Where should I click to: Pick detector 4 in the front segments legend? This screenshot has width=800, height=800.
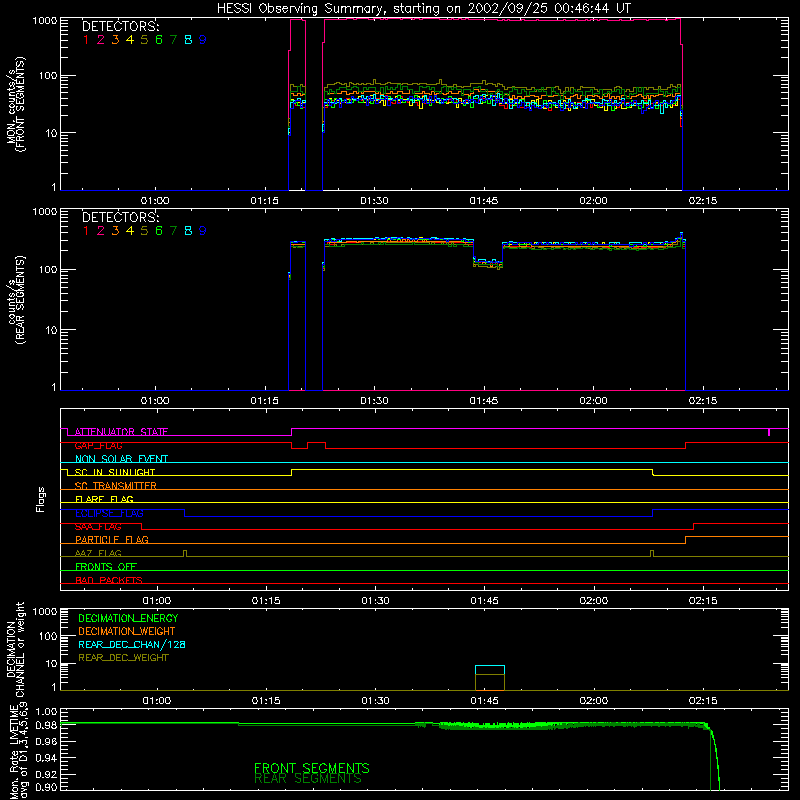click(x=130, y=40)
